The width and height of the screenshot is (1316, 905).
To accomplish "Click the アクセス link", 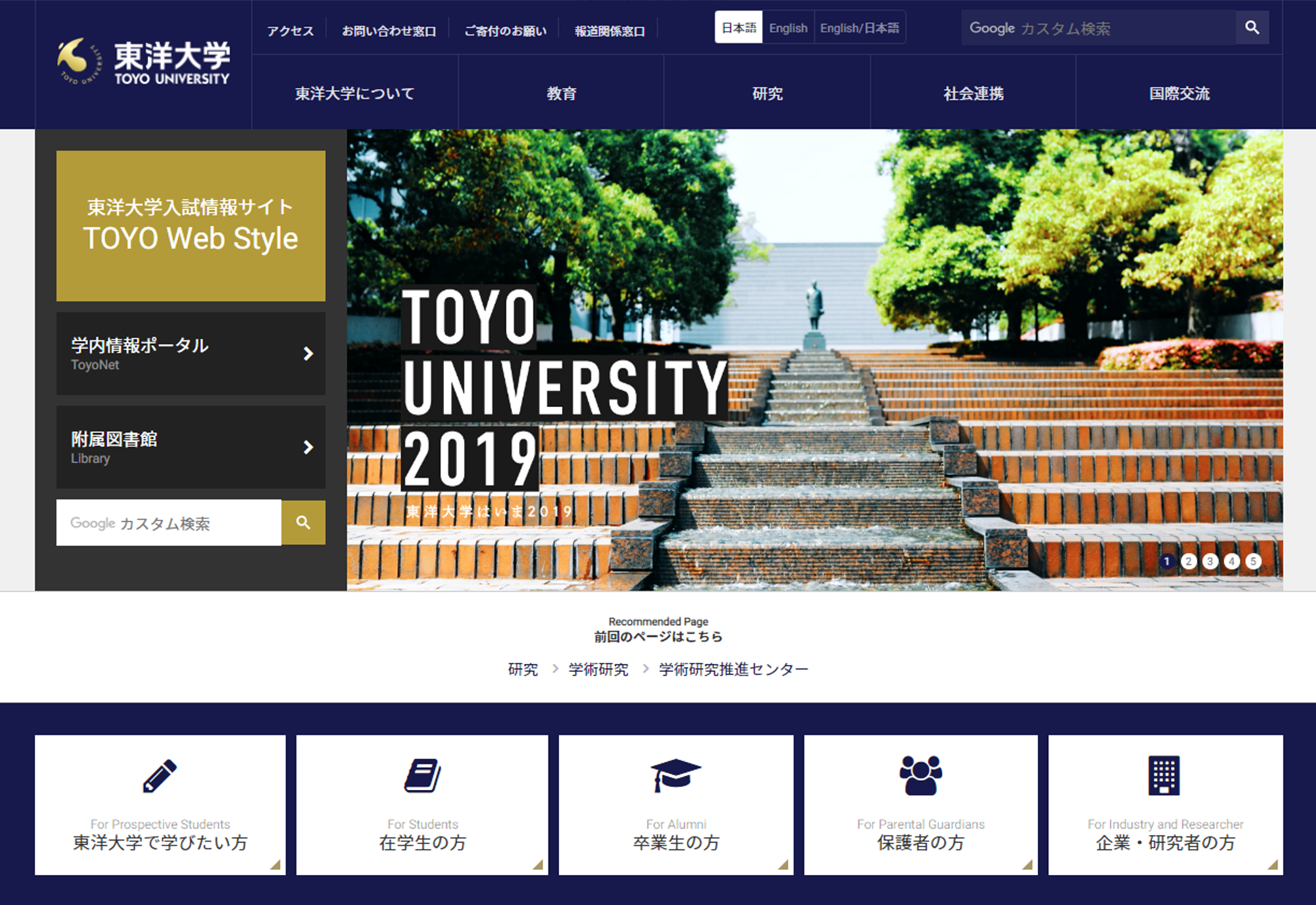I will pos(291,31).
